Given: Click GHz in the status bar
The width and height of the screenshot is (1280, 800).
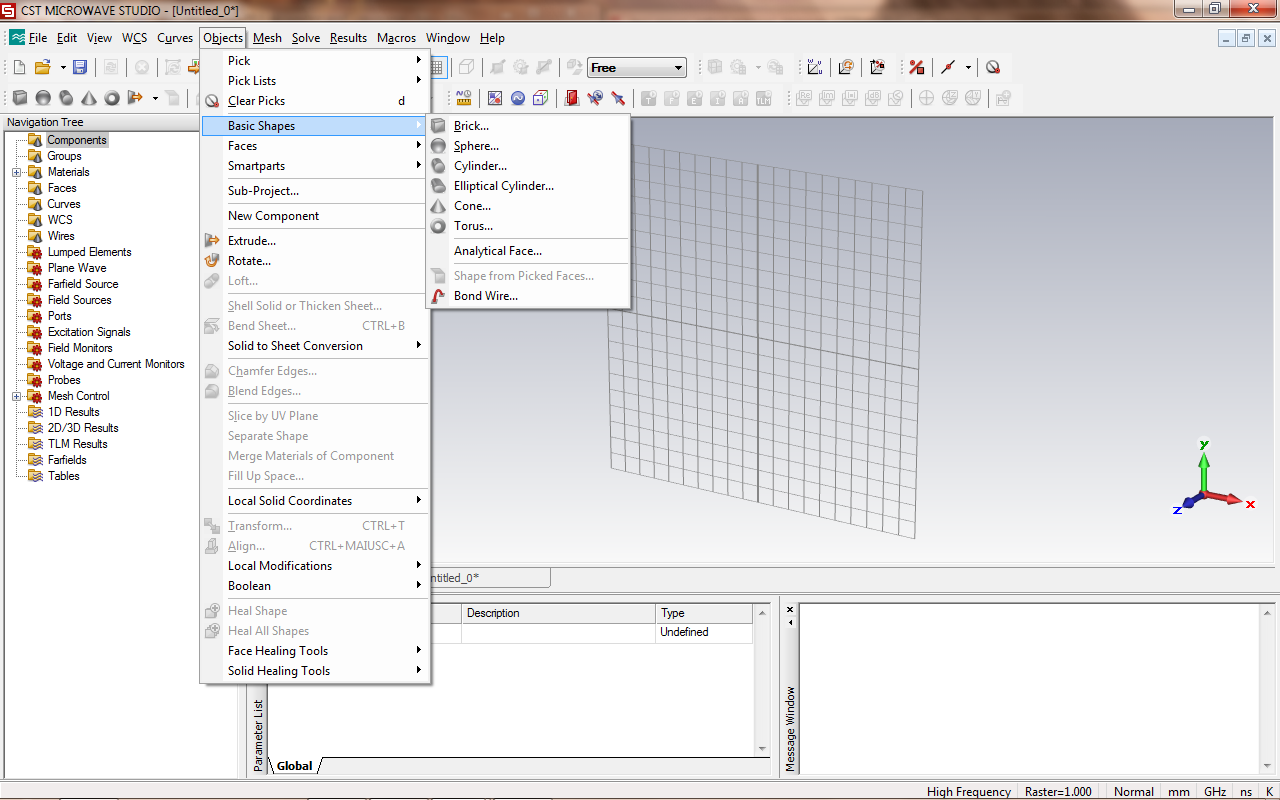Looking at the screenshot, I should click(x=1215, y=791).
